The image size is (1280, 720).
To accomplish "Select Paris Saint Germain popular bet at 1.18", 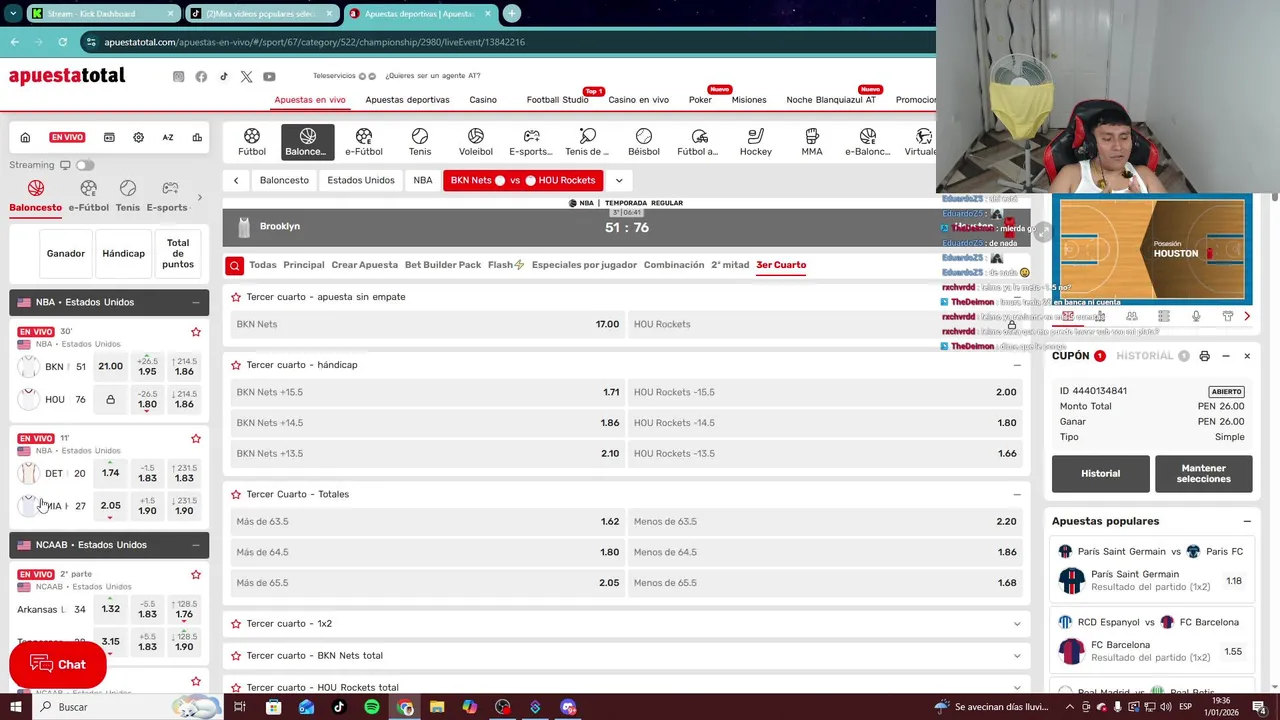I will pos(1234,581).
